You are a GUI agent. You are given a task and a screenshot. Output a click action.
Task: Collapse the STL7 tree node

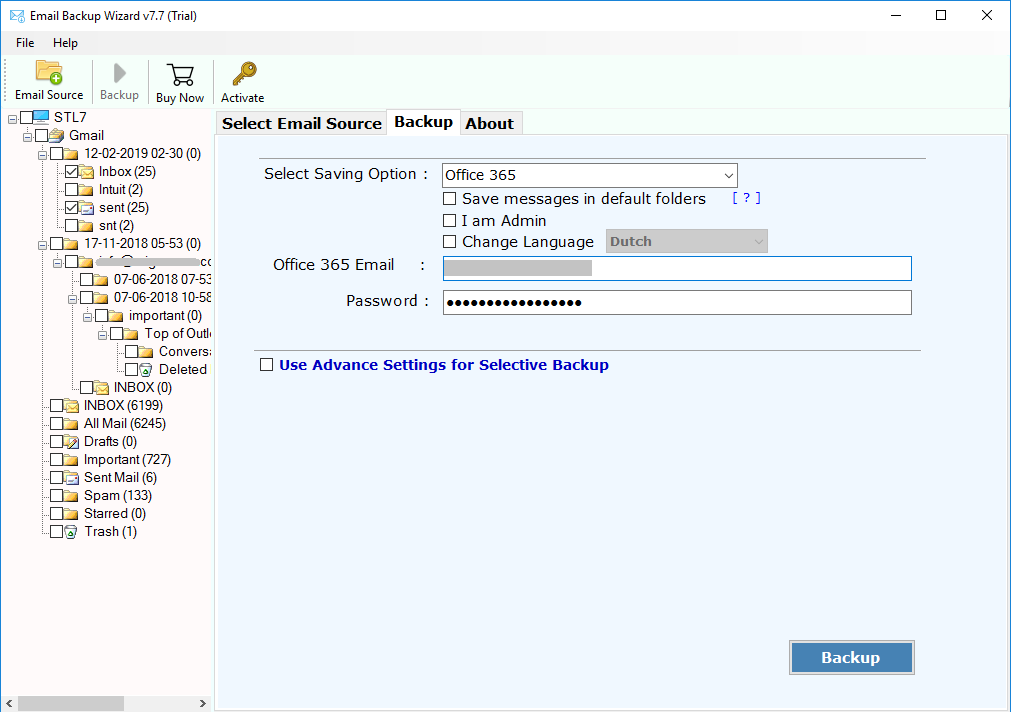[x=12, y=119]
